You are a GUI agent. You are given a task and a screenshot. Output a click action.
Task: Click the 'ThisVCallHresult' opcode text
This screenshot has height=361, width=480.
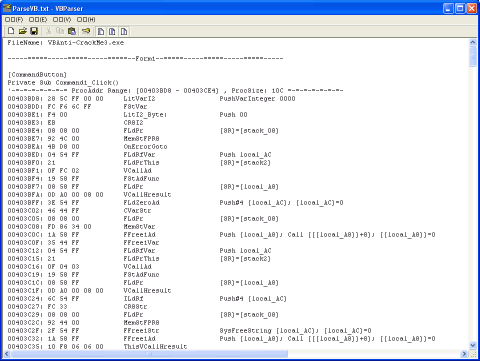click(155, 347)
